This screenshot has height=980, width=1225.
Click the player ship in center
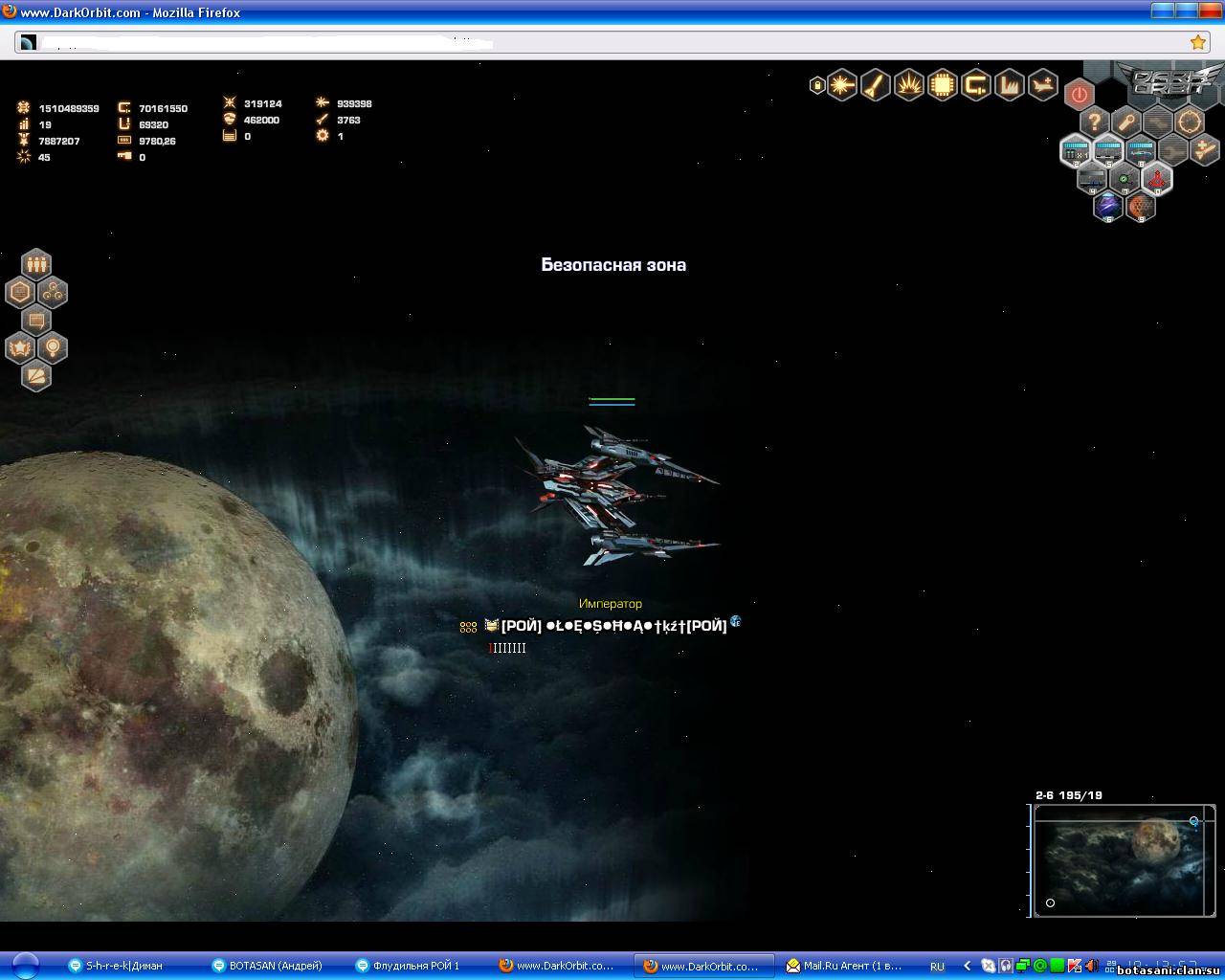tap(616, 495)
